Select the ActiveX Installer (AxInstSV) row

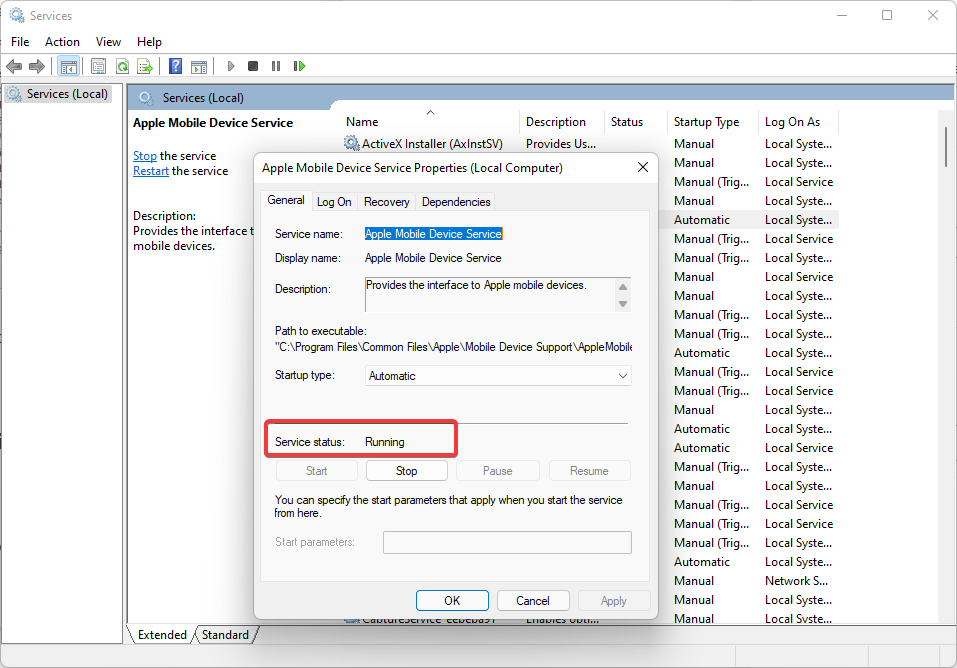(590, 143)
